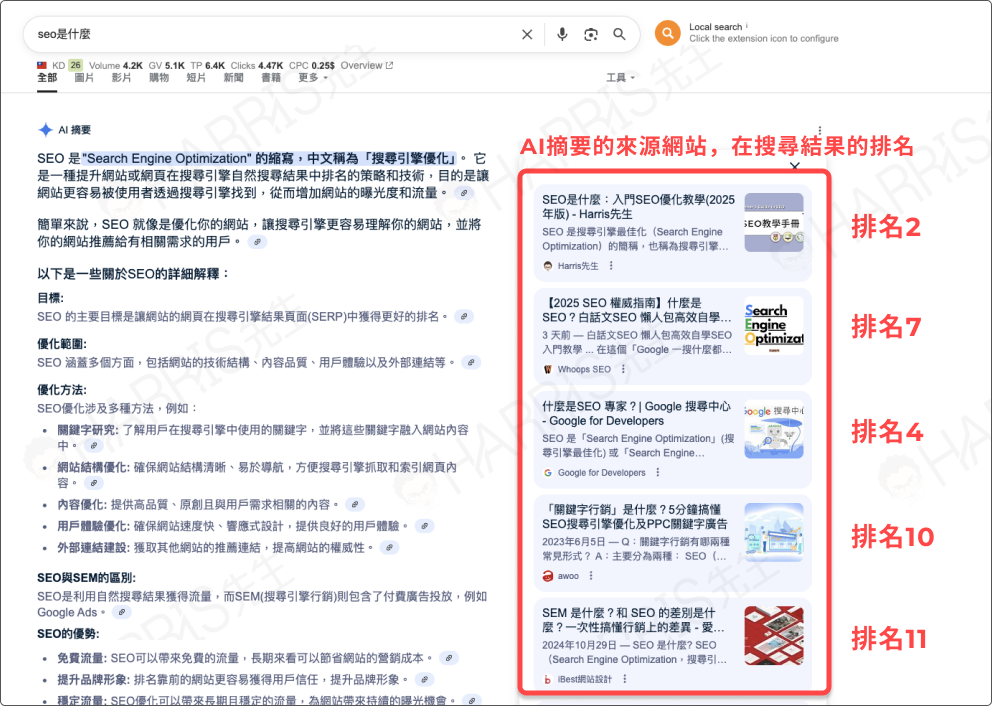
Task: Open the Overview link in the keyword bar
Action: 367,65
